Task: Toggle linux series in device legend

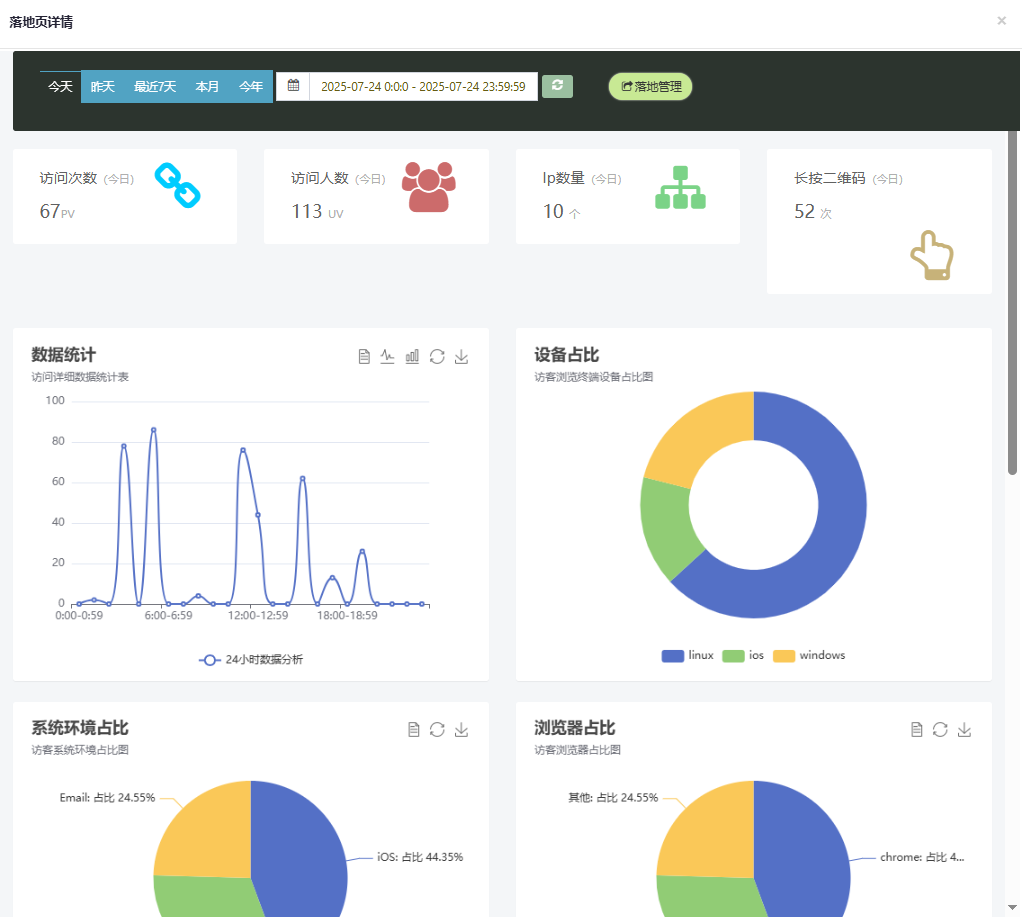Action: [x=688, y=656]
